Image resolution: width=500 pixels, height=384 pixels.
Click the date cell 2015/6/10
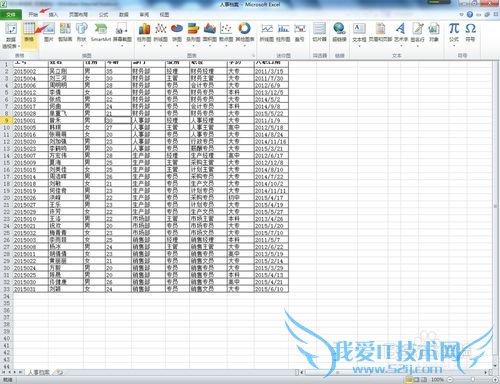coord(271,289)
